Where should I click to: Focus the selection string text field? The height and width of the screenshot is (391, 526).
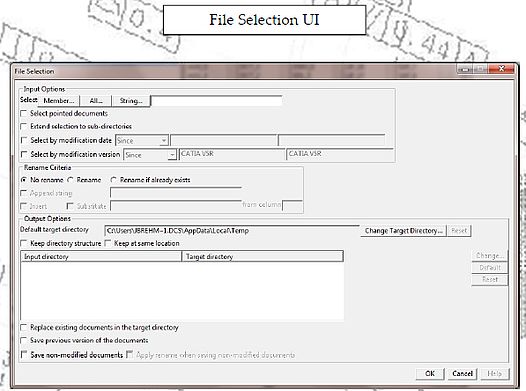217,101
